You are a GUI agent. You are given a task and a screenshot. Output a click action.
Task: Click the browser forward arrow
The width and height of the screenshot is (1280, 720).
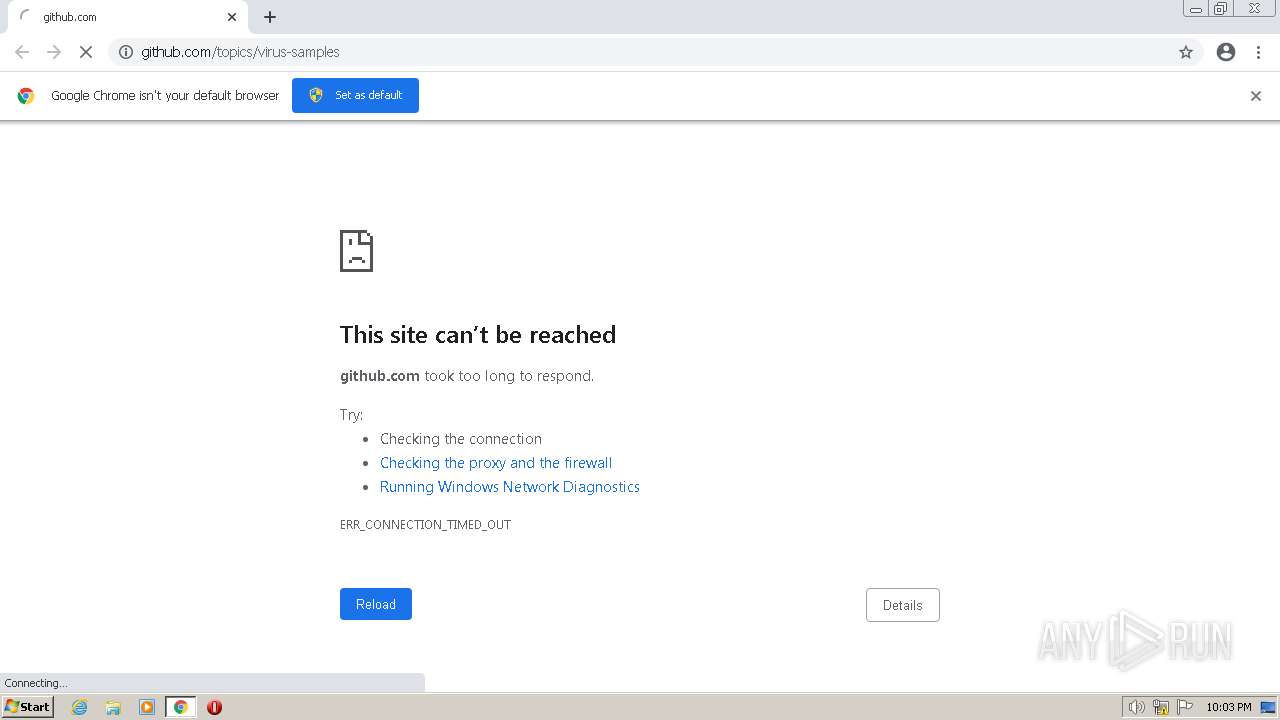click(x=54, y=52)
